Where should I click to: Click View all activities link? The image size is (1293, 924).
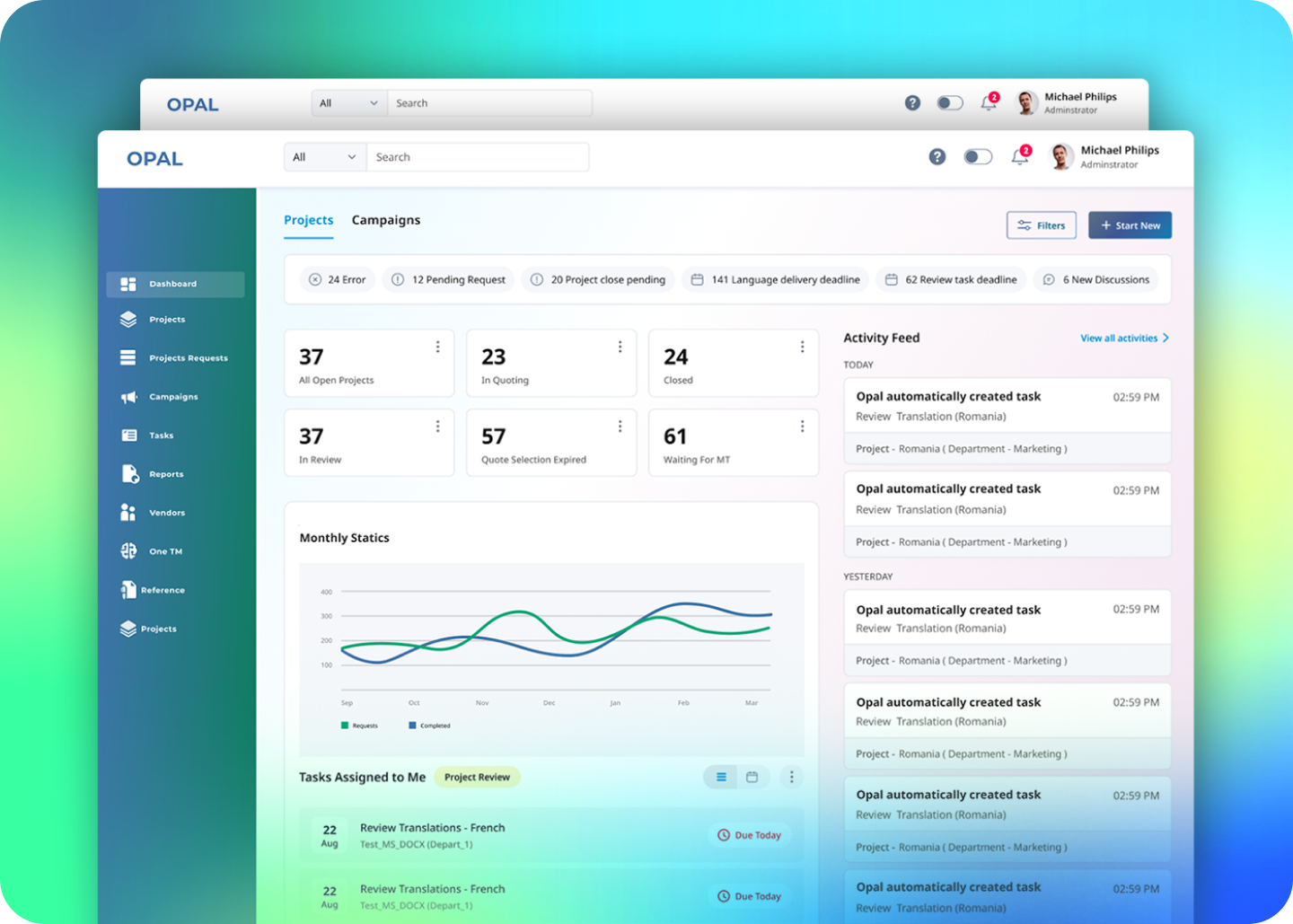(1118, 338)
